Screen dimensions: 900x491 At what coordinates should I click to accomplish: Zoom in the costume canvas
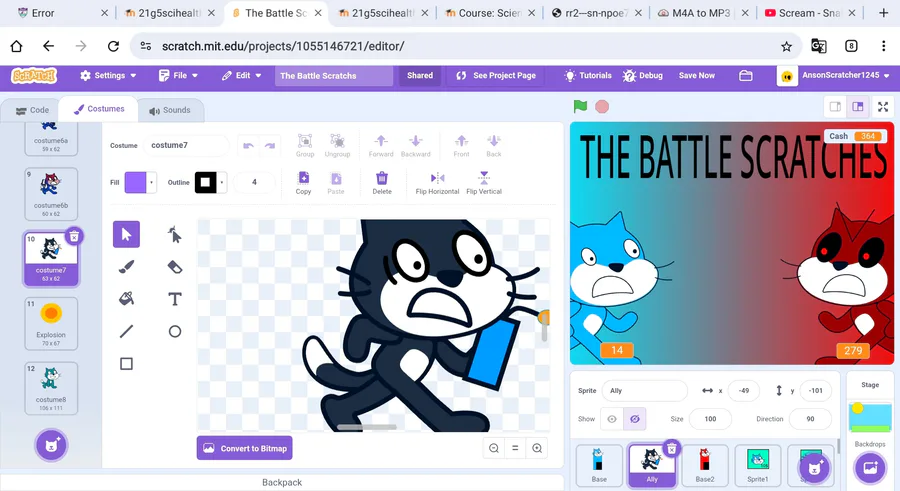point(537,449)
